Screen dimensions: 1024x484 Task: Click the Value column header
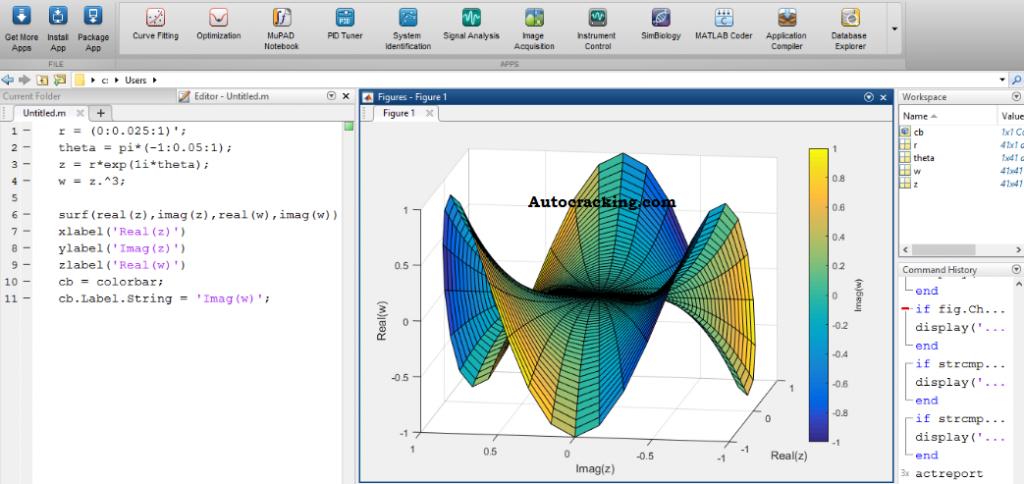[1011, 116]
